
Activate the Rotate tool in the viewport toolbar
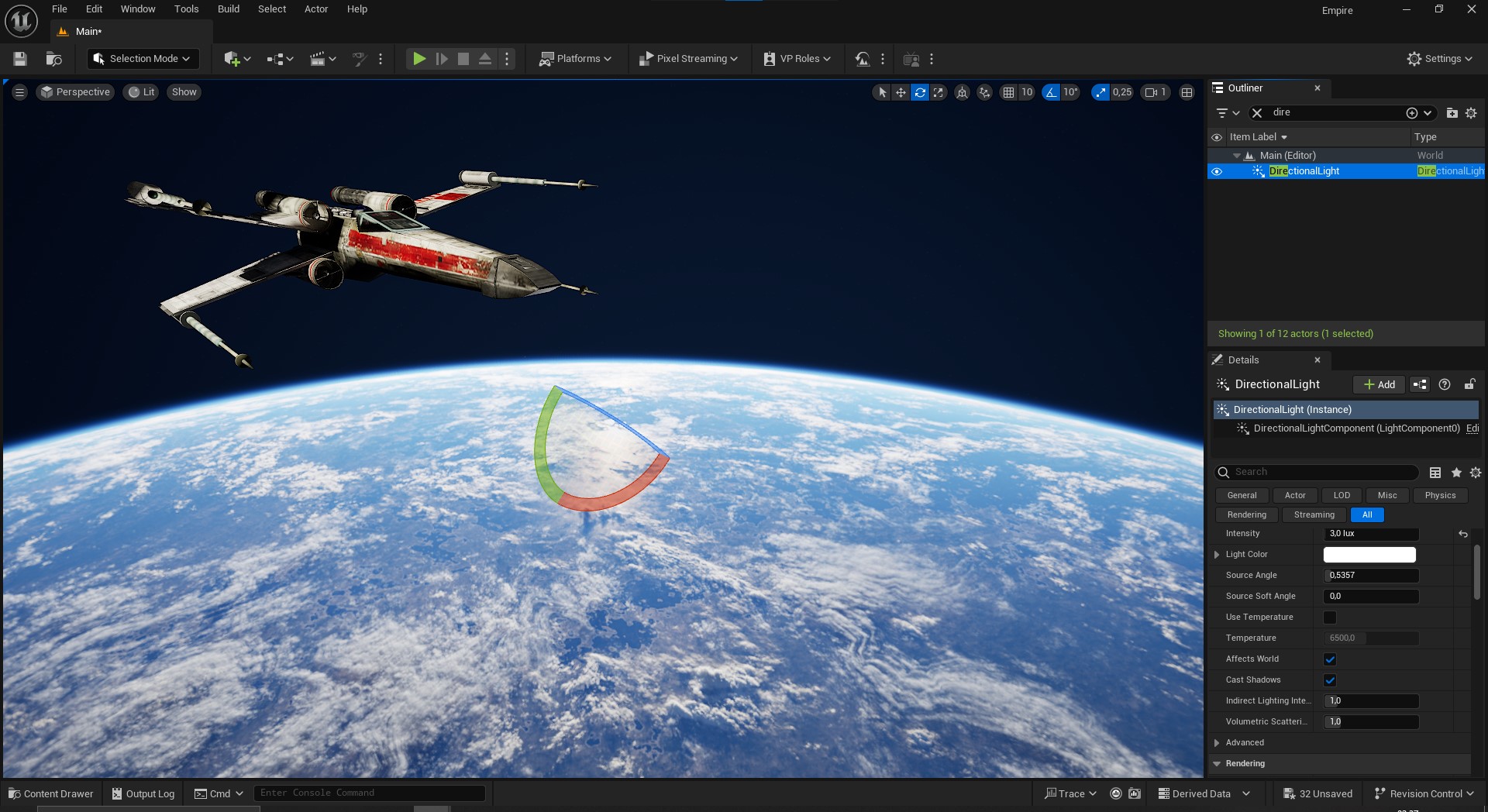coord(920,92)
